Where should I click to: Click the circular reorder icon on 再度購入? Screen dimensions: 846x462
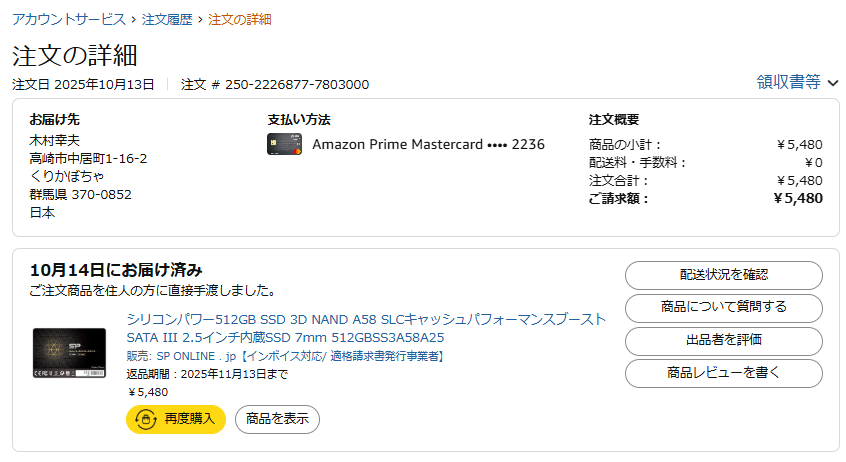coord(145,419)
